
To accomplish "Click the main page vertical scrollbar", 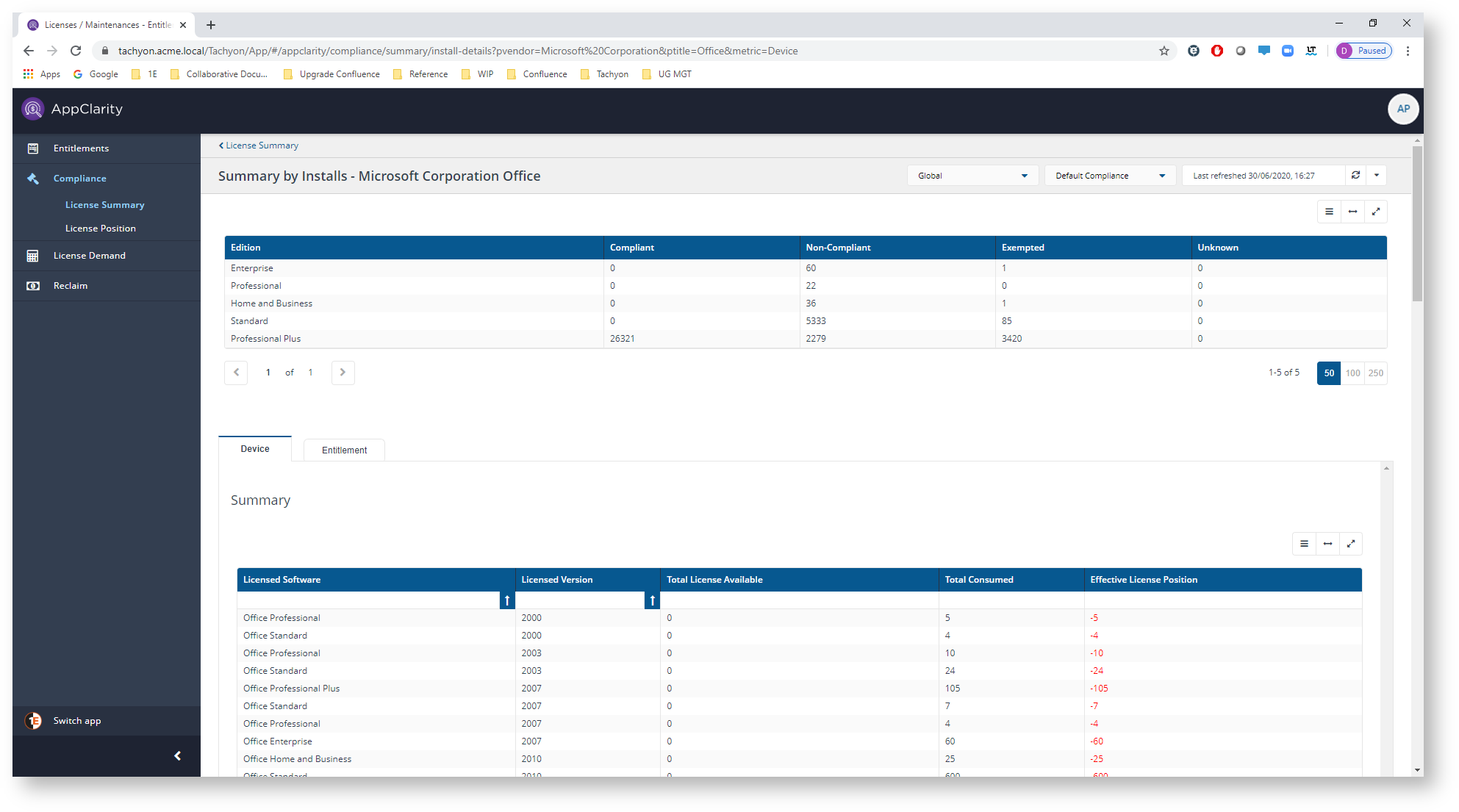I will click(x=1417, y=224).
